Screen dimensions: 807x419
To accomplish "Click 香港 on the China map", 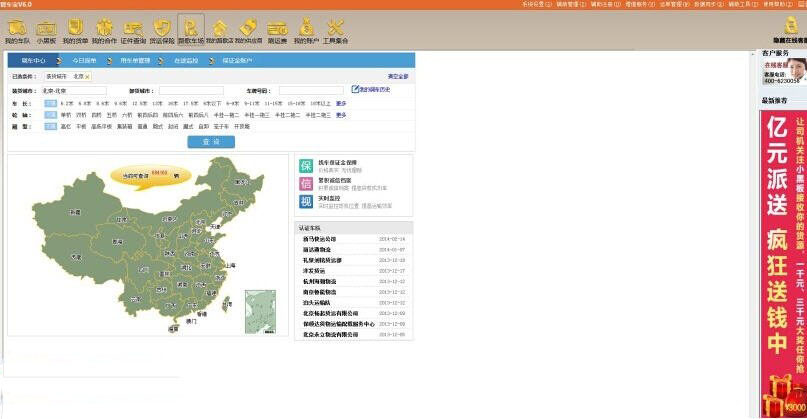I will (x=202, y=313).
